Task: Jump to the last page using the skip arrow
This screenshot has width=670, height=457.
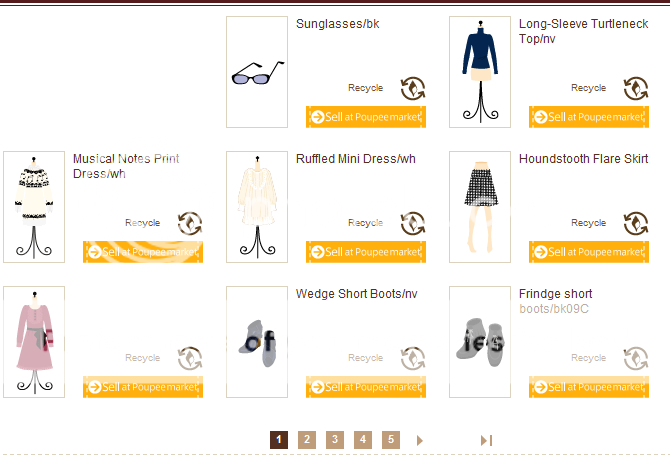Action: 487,440
